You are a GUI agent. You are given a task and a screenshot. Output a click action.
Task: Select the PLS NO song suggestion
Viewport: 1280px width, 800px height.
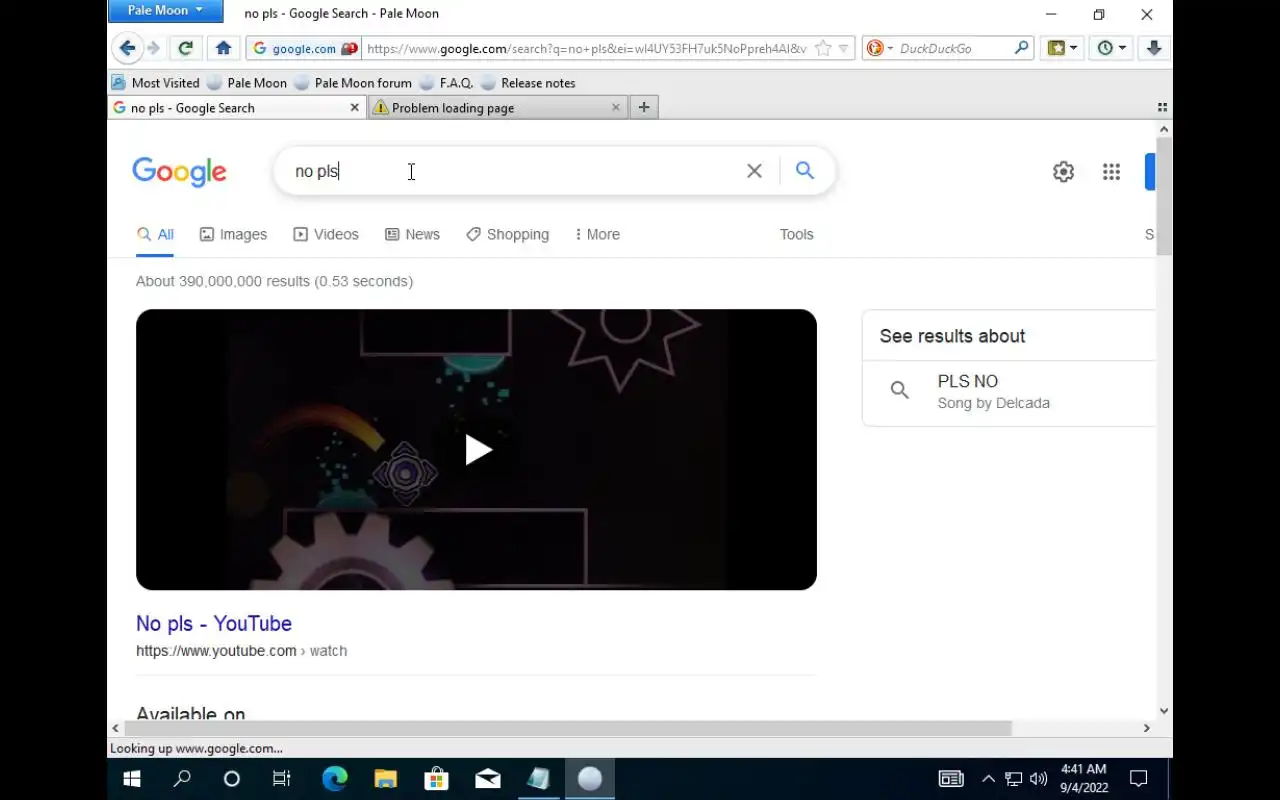(1010, 392)
